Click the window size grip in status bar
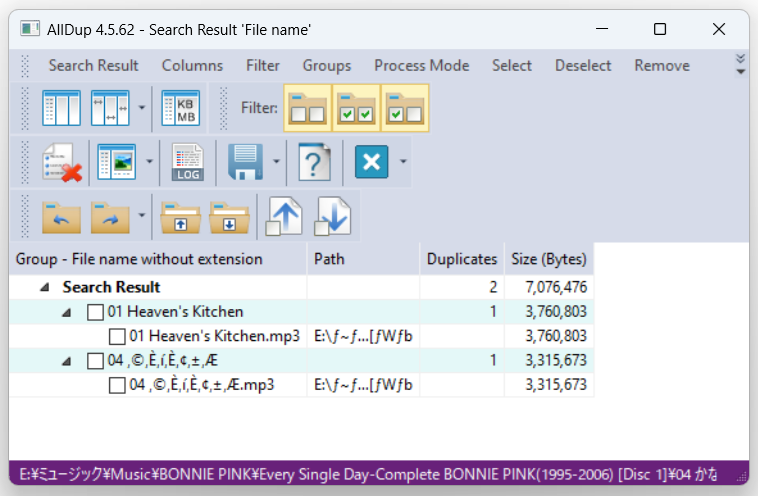The image size is (758, 496). 741,477
